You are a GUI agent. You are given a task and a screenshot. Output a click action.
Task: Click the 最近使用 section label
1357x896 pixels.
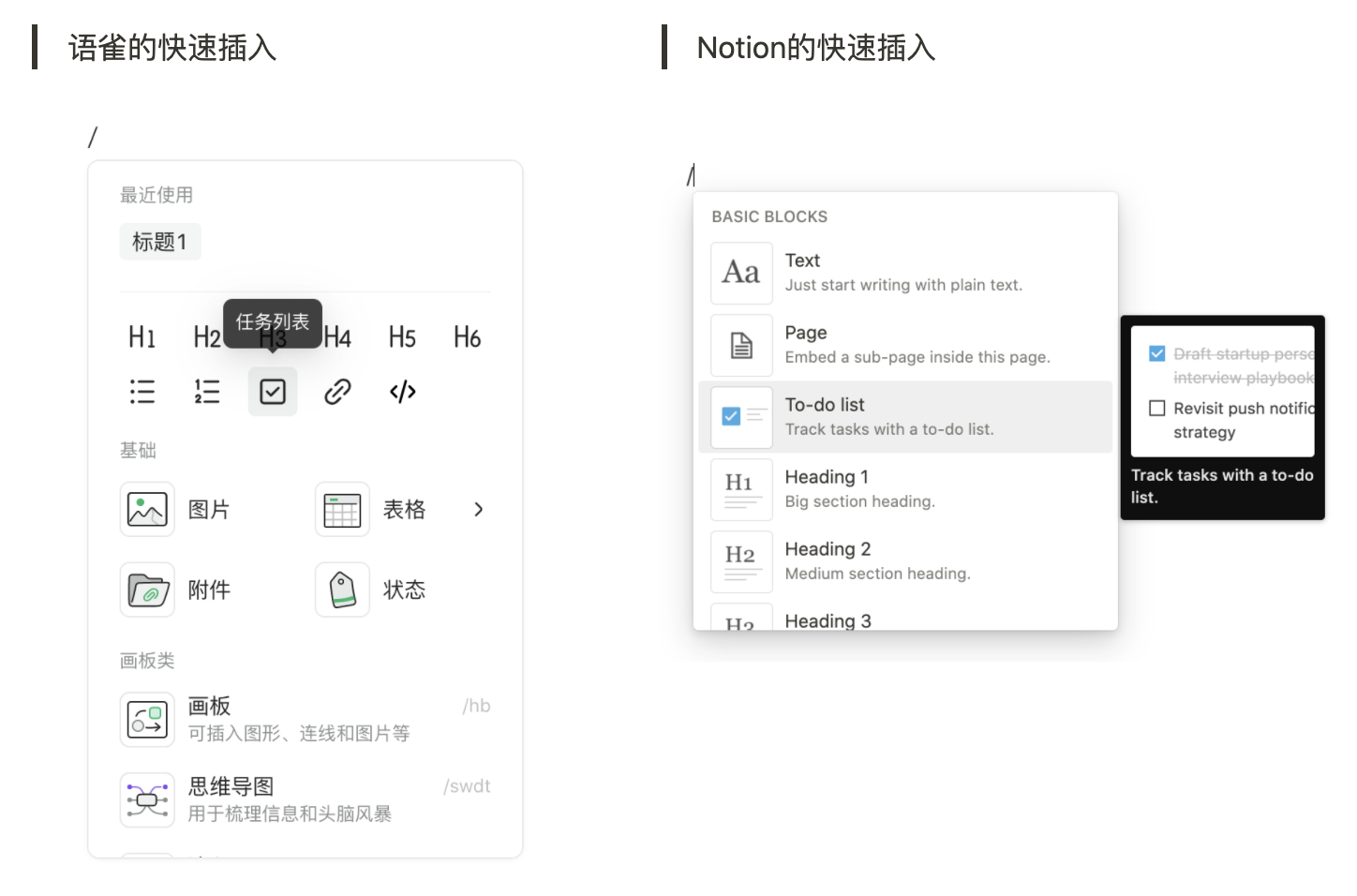click(157, 195)
